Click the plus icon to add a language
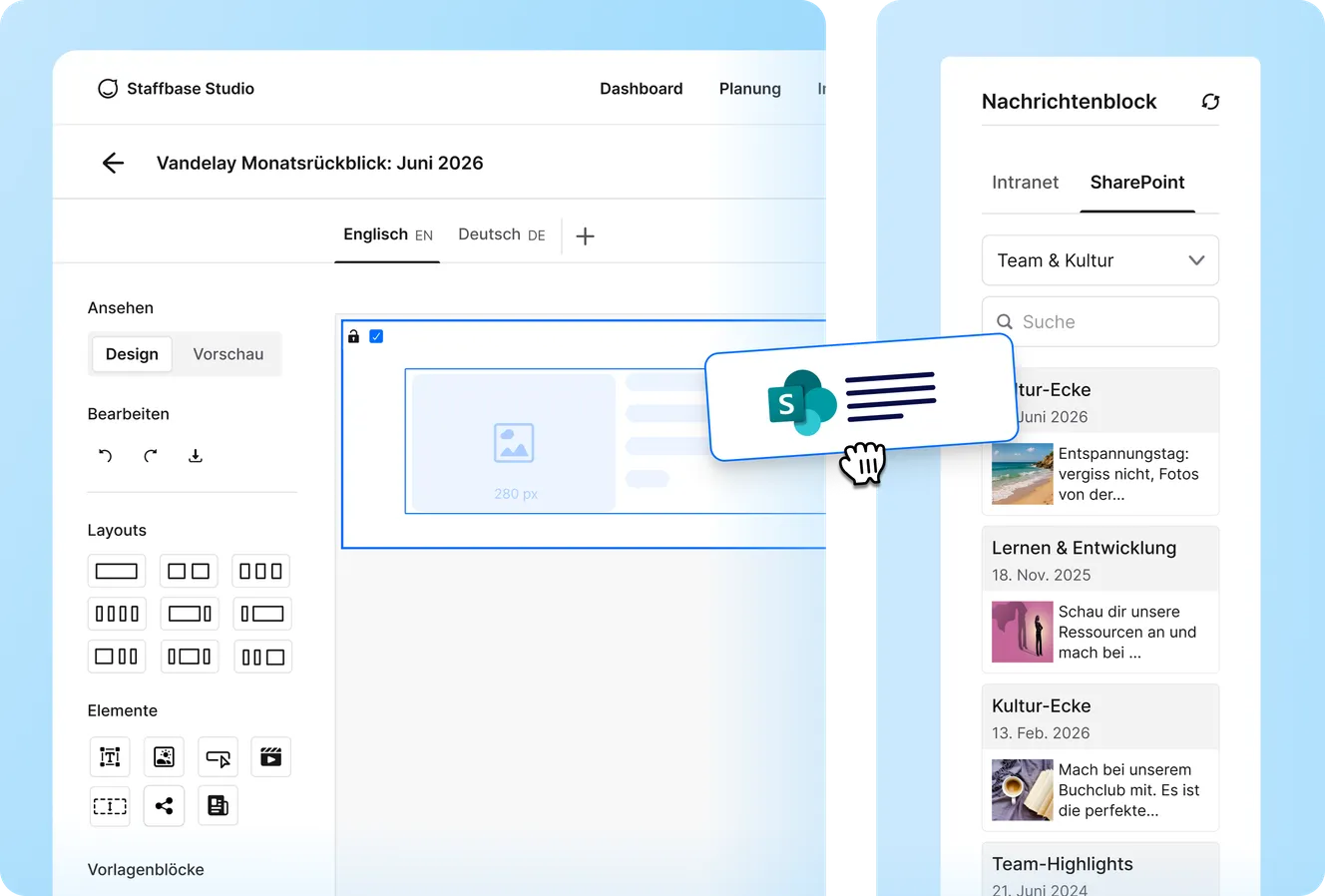The image size is (1325, 896). click(x=586, y=236)
